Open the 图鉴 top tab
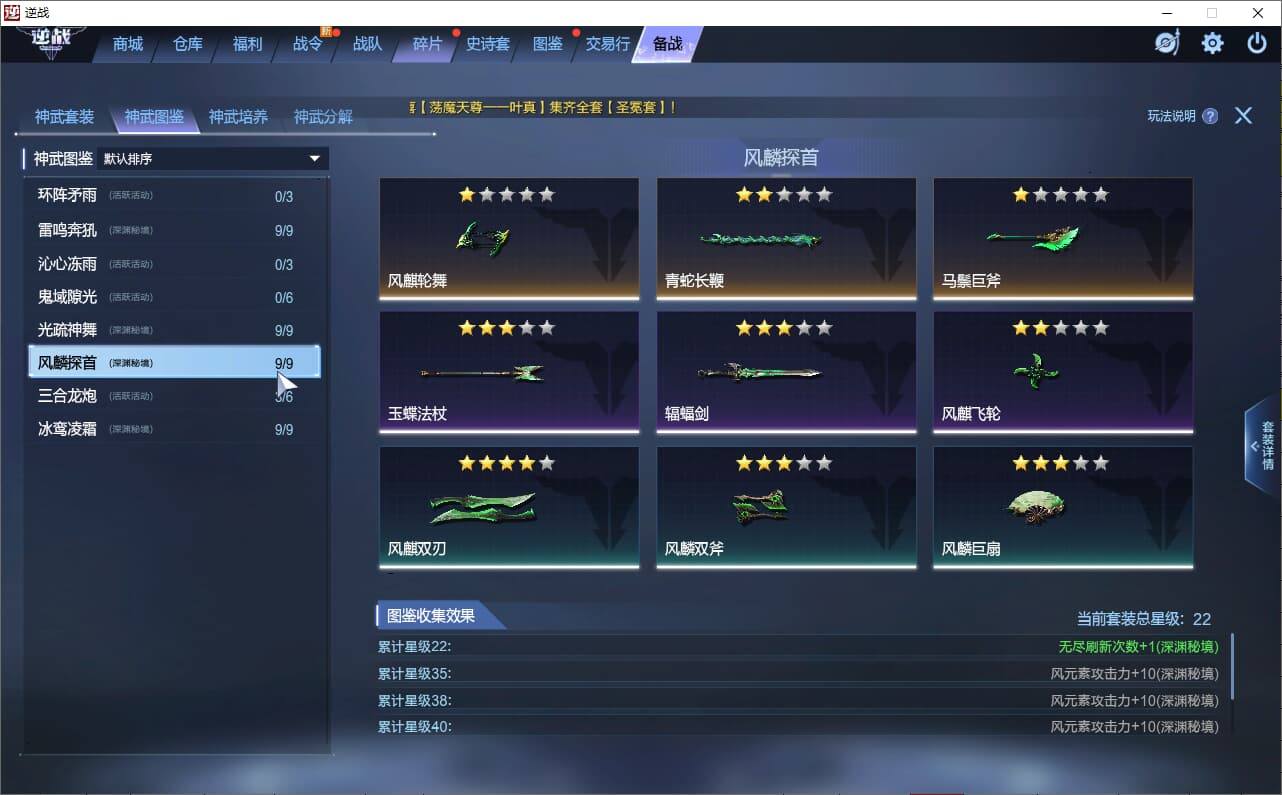Image resolution: width=1282 pixels, height=795 pixels. point(548,44)
